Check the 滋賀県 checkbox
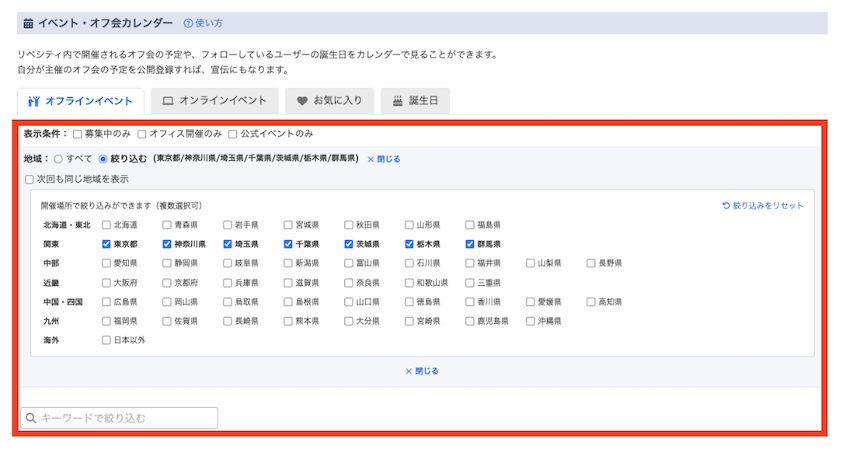The image size is (848, 450). [288, 283]
